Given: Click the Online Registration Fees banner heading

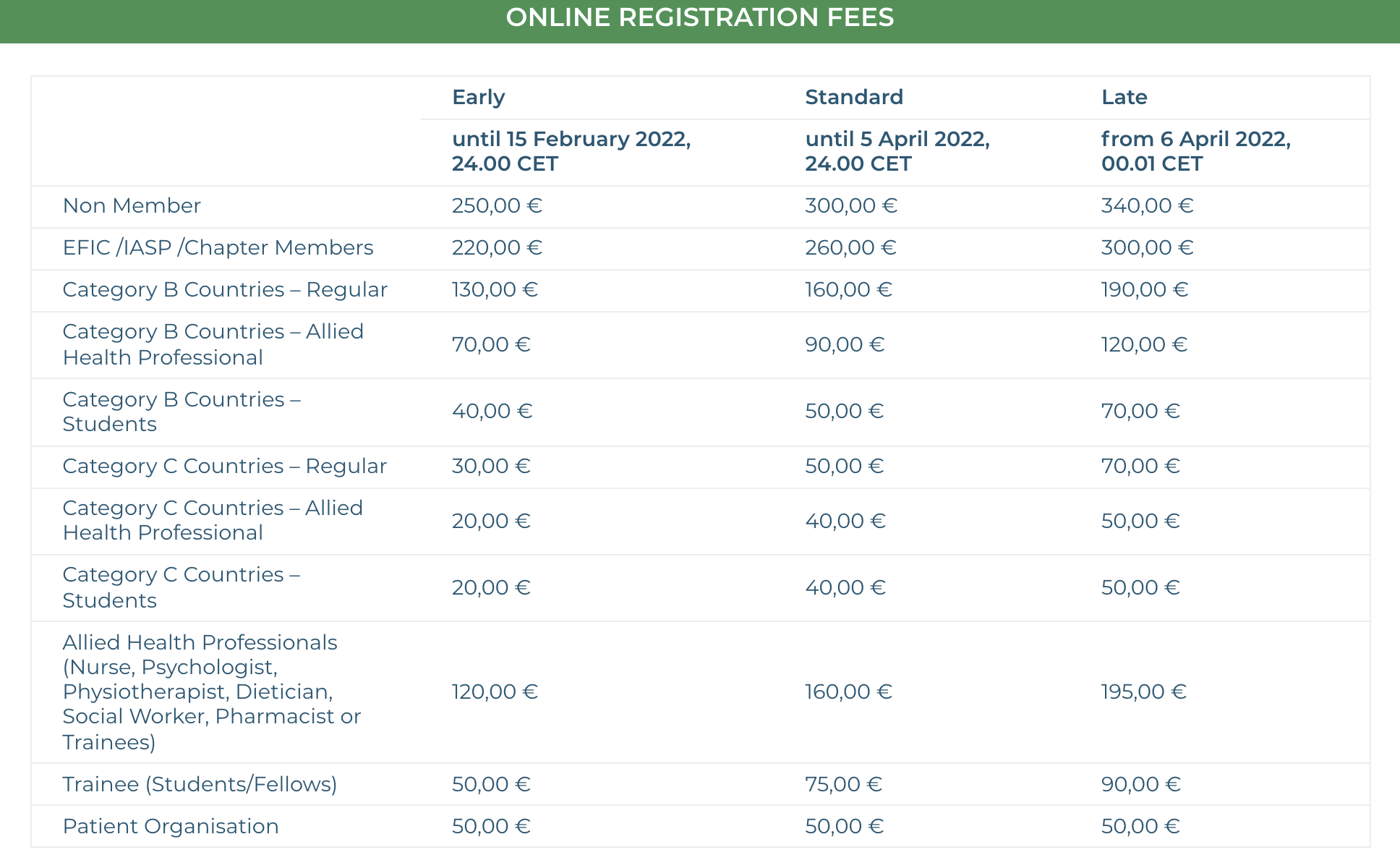Looking at the screenshot, I should tap(699, 17).
